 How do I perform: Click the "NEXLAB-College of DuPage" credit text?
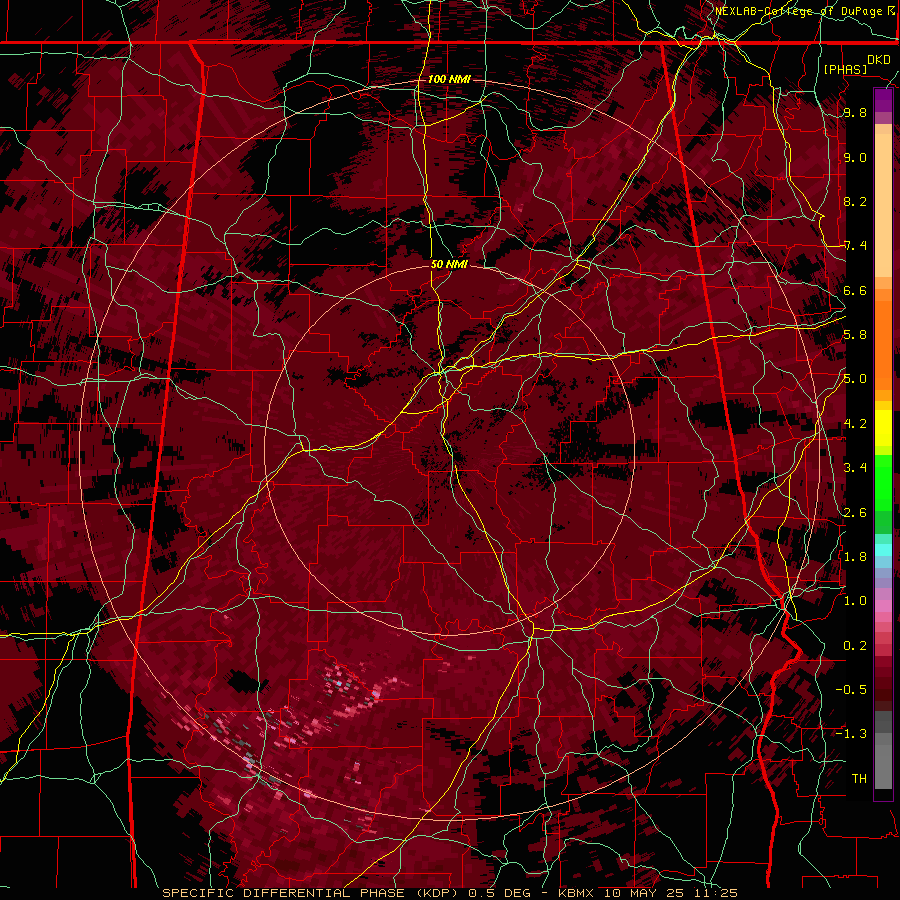(x=800, y=11)
